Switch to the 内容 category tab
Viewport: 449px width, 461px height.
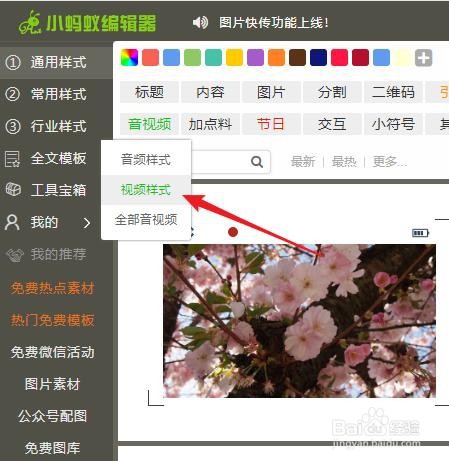(x=210, y=92)
